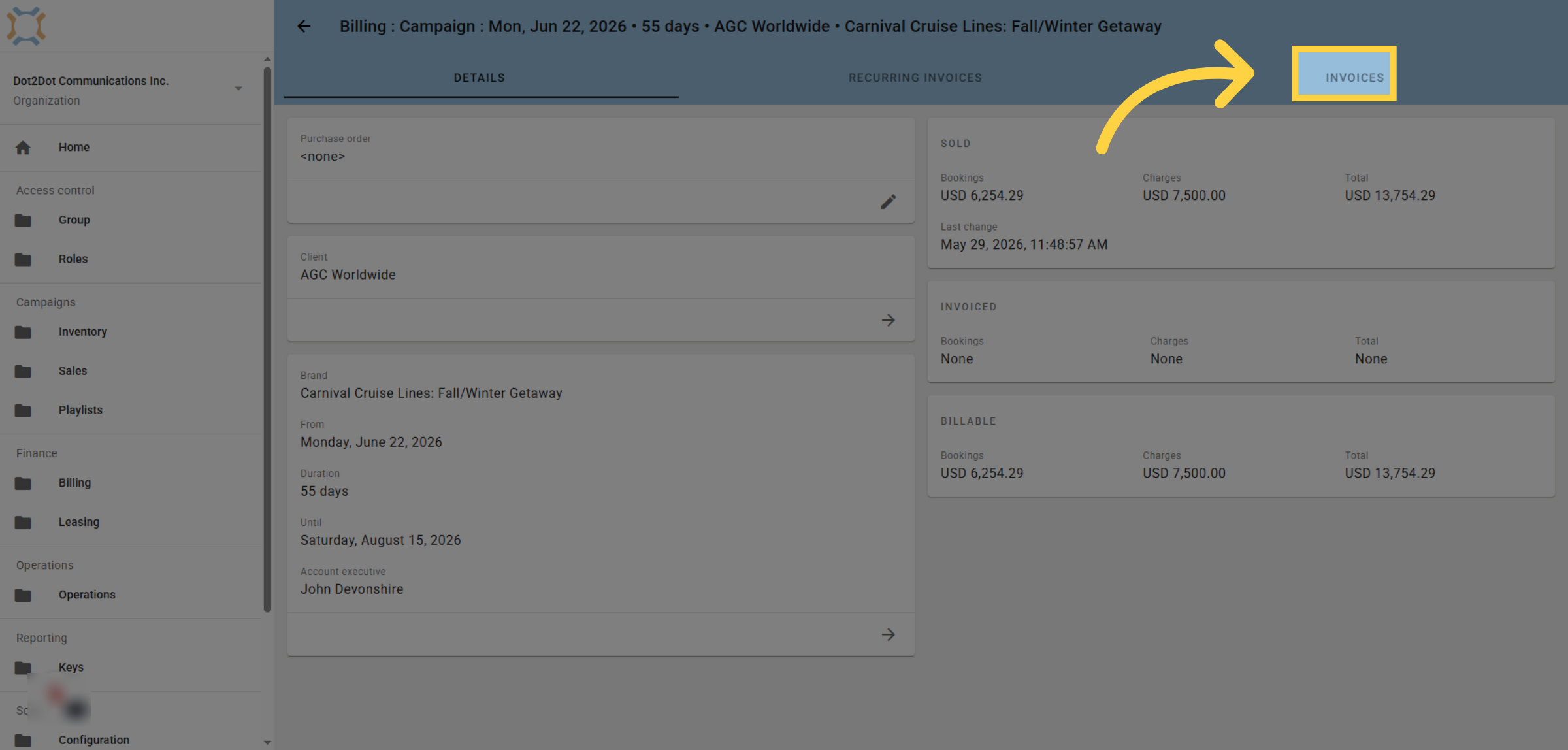Open the Invoices tab
The height and width of the screenshot is (750, 1568).
[x=1354, y=78]
